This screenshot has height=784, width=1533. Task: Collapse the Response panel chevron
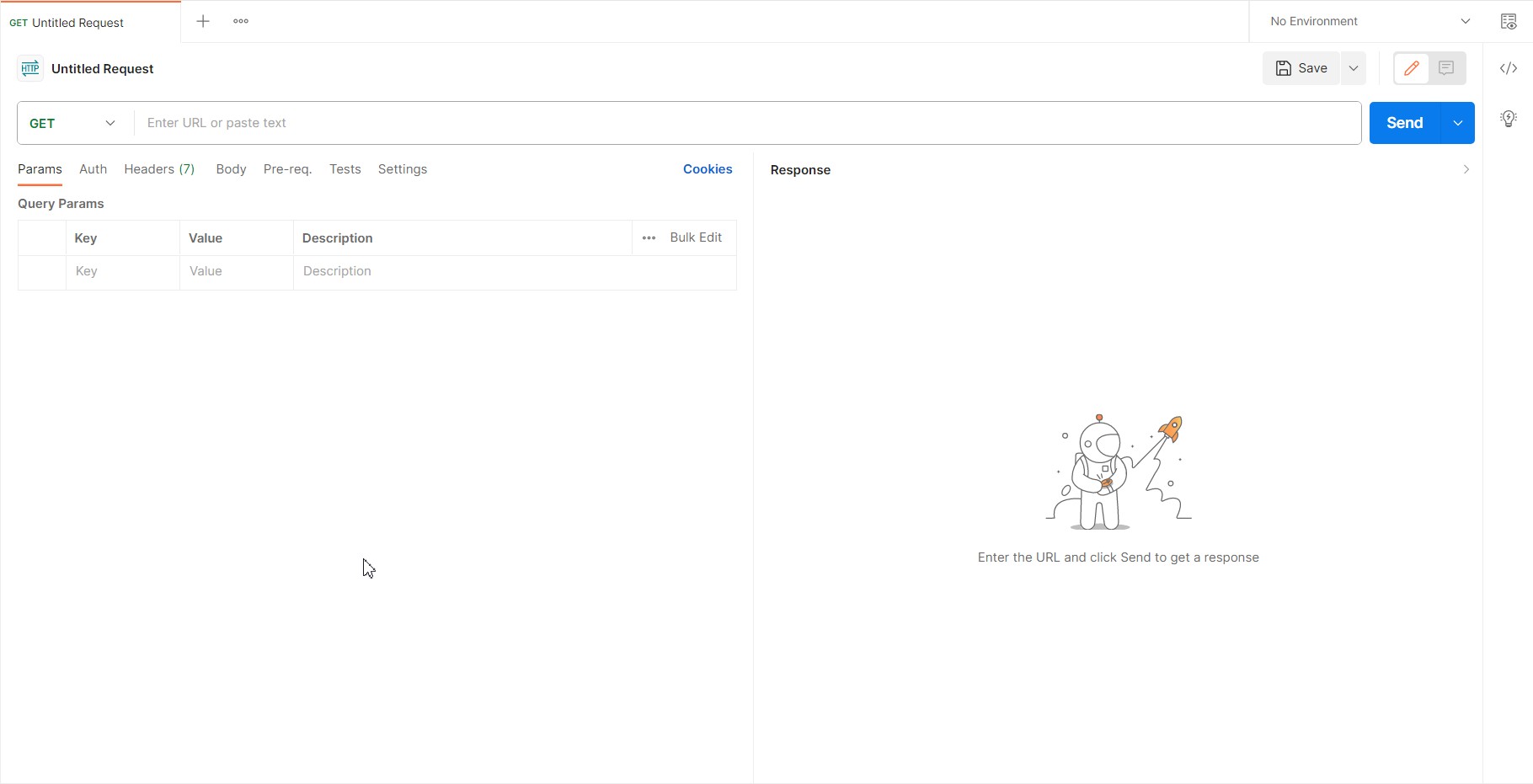1466,169
